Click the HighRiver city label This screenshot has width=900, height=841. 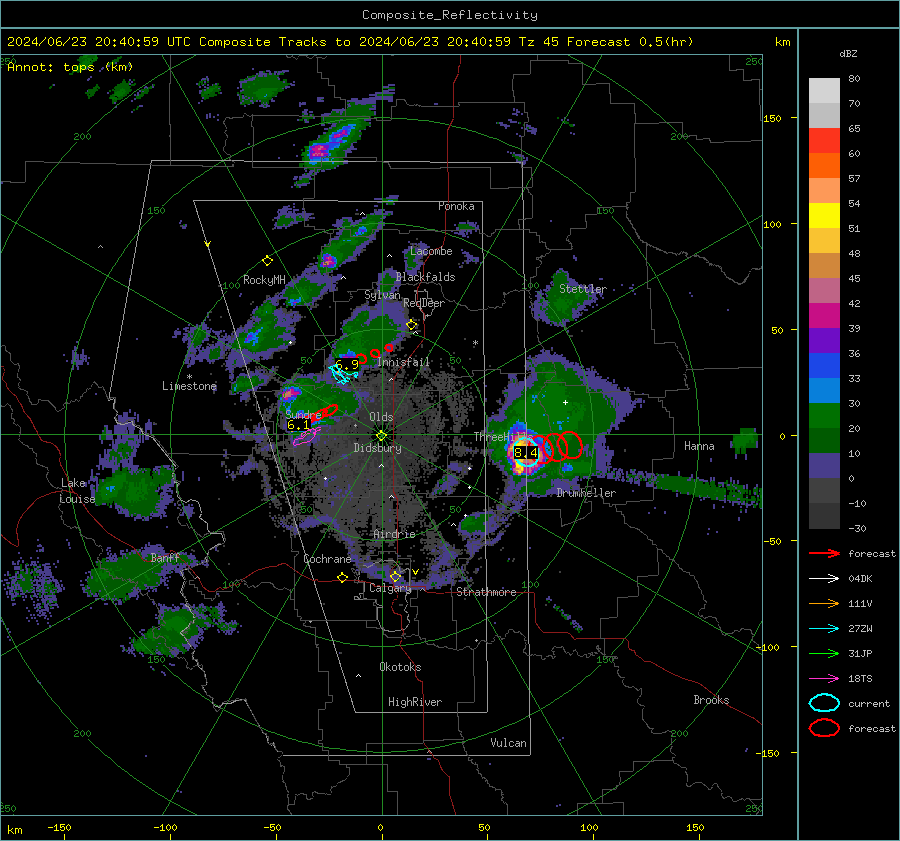(414, 702)
